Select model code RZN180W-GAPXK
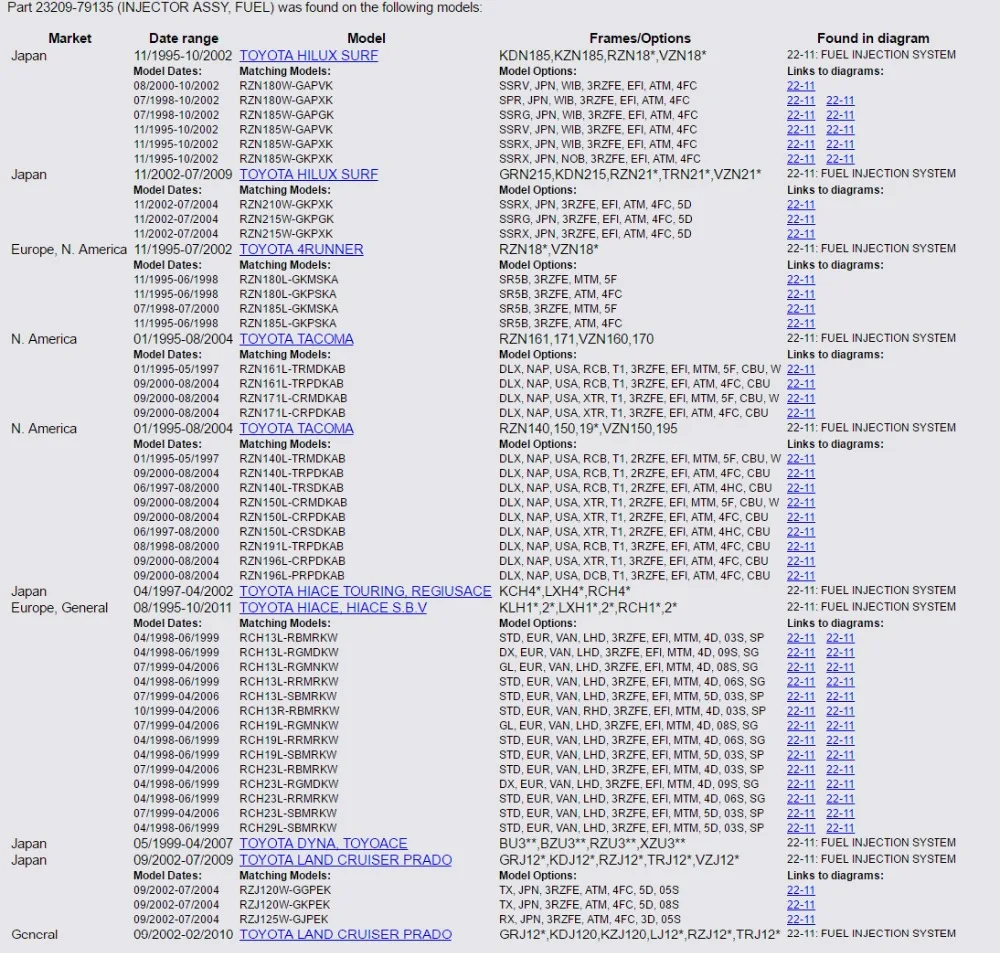Image resolution: width=1000 pixels, height=953 pixels. coord(286,100)
